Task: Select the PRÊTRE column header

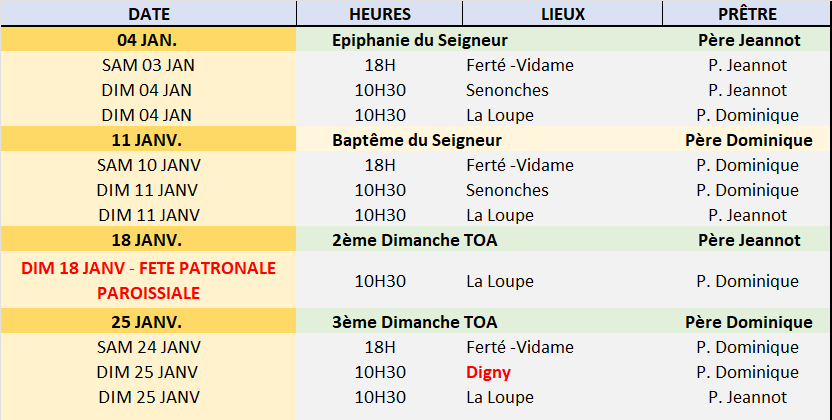Action: [x=748, y=14]
